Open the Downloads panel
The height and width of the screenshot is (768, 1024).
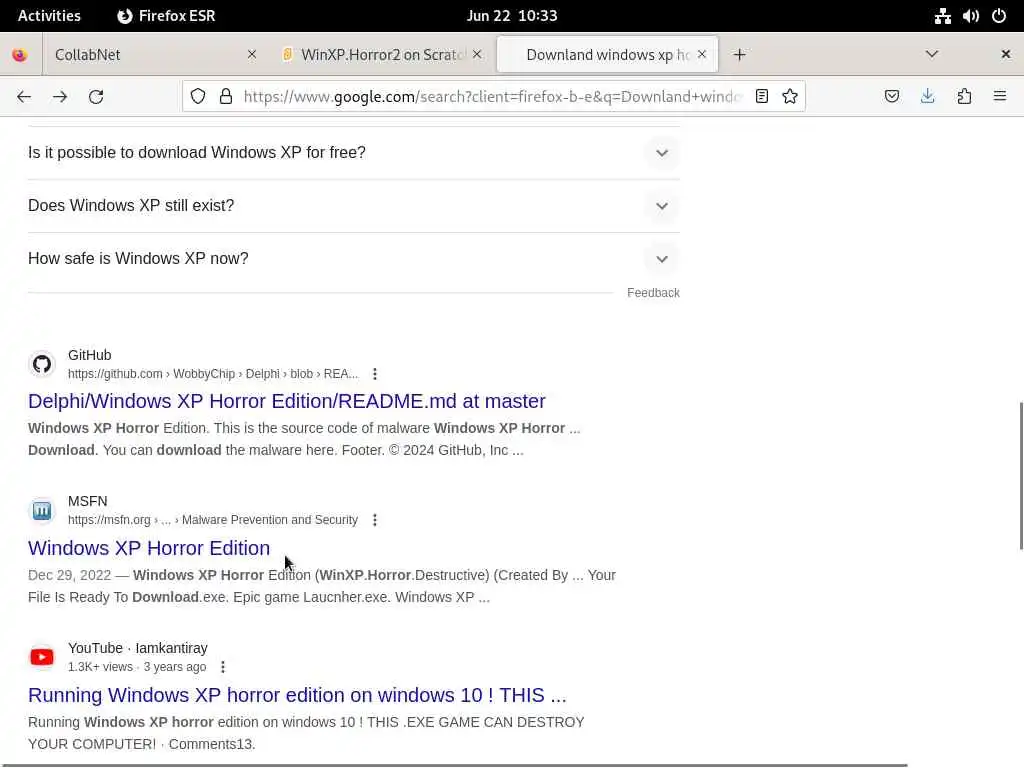click(x=927, y=97)
